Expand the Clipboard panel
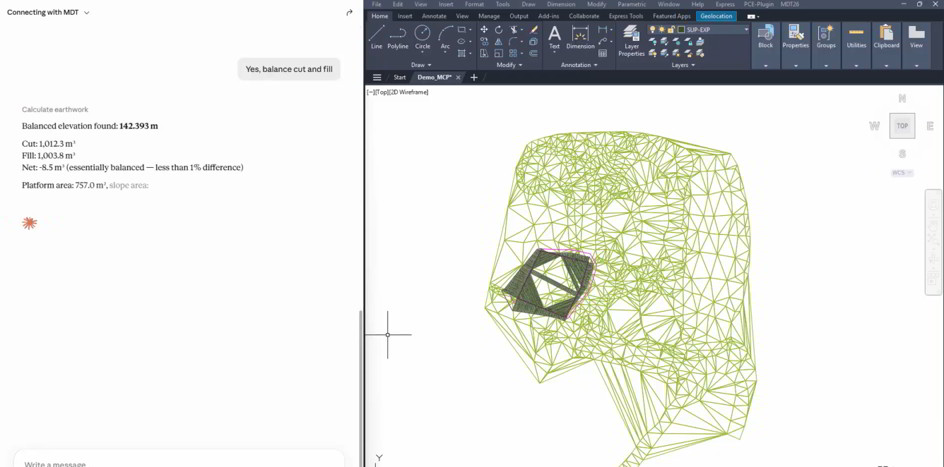 pyautogui.click(x=886, y=66)
